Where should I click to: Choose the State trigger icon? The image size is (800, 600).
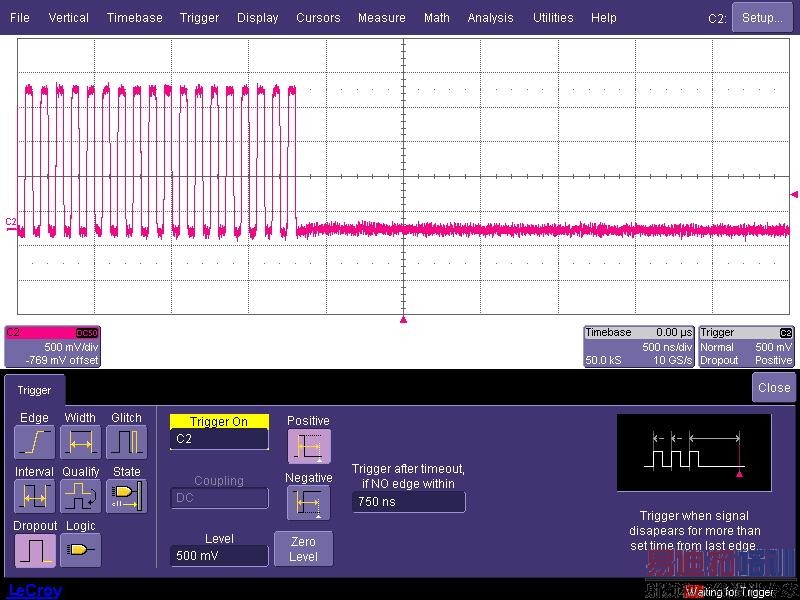coord(126,496)
